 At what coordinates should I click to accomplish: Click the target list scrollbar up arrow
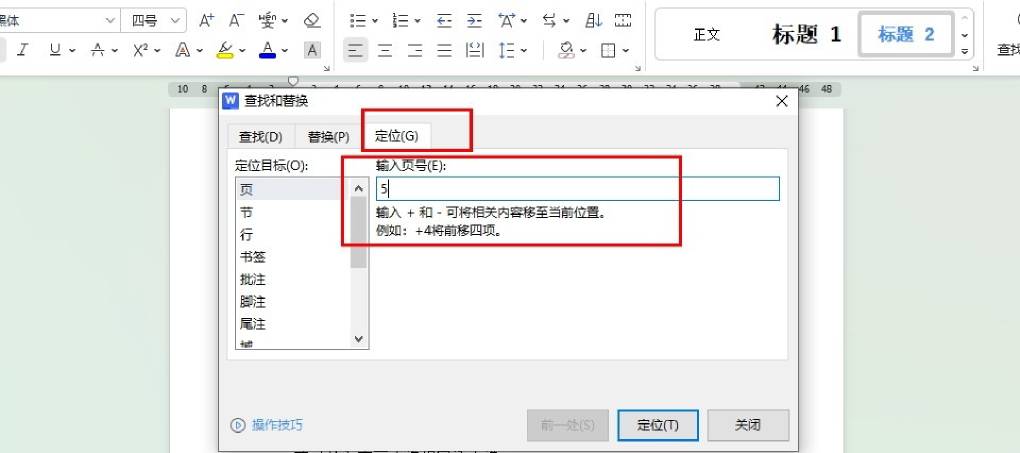point(358,188)
